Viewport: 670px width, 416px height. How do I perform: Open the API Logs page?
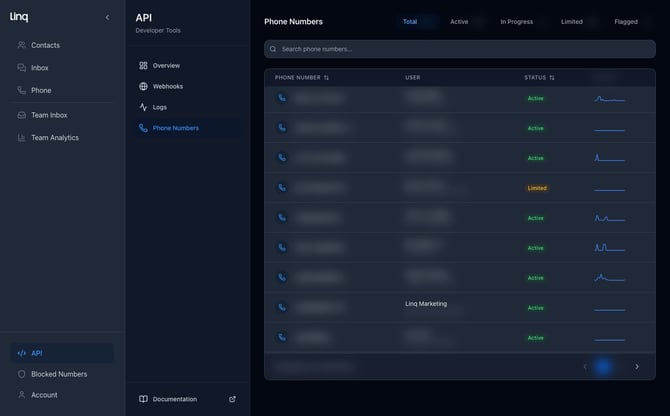159,107
